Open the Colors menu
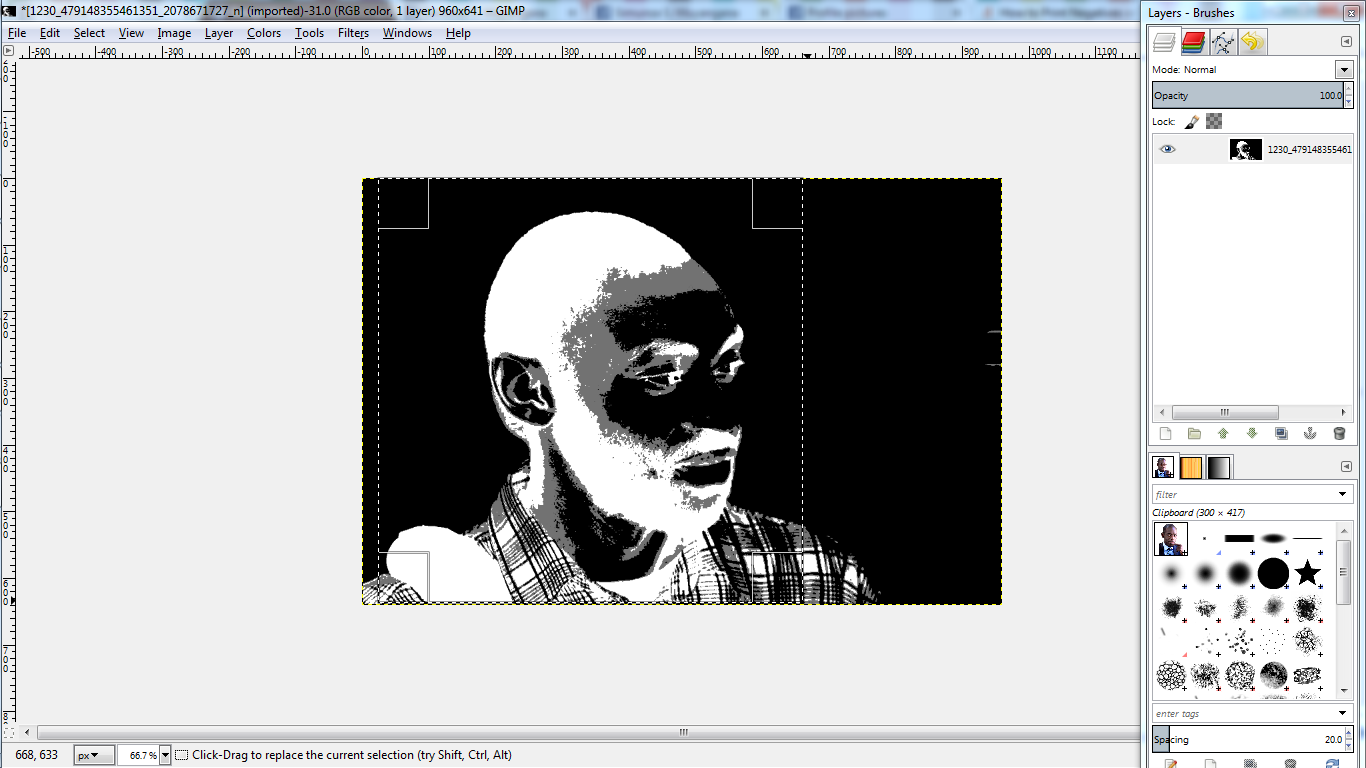1366x768 pixels. [264, 33]
